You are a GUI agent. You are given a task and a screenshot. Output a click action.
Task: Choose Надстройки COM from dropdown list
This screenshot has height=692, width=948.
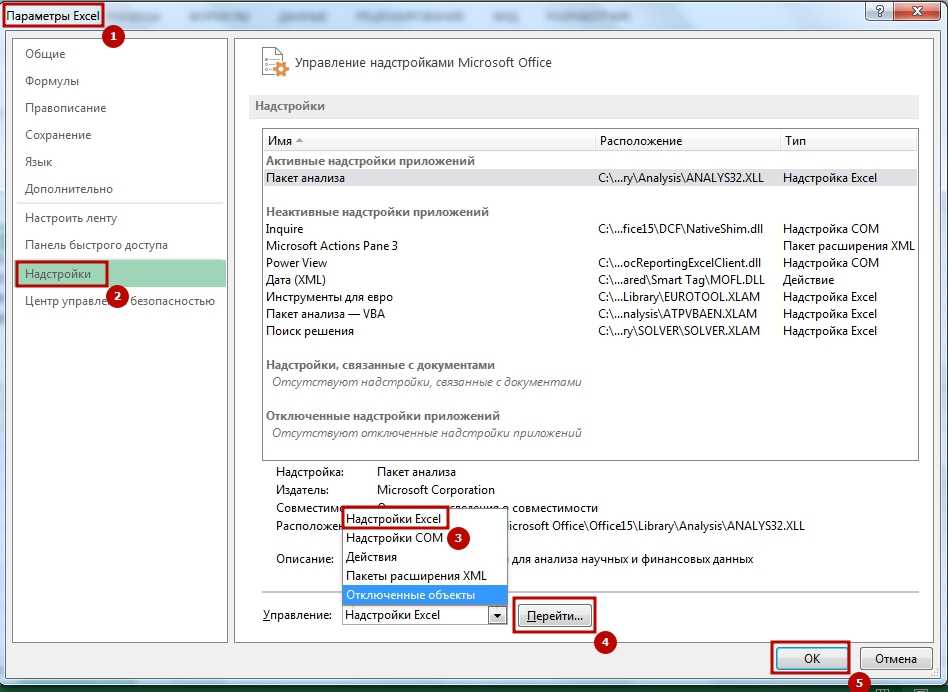394,538
